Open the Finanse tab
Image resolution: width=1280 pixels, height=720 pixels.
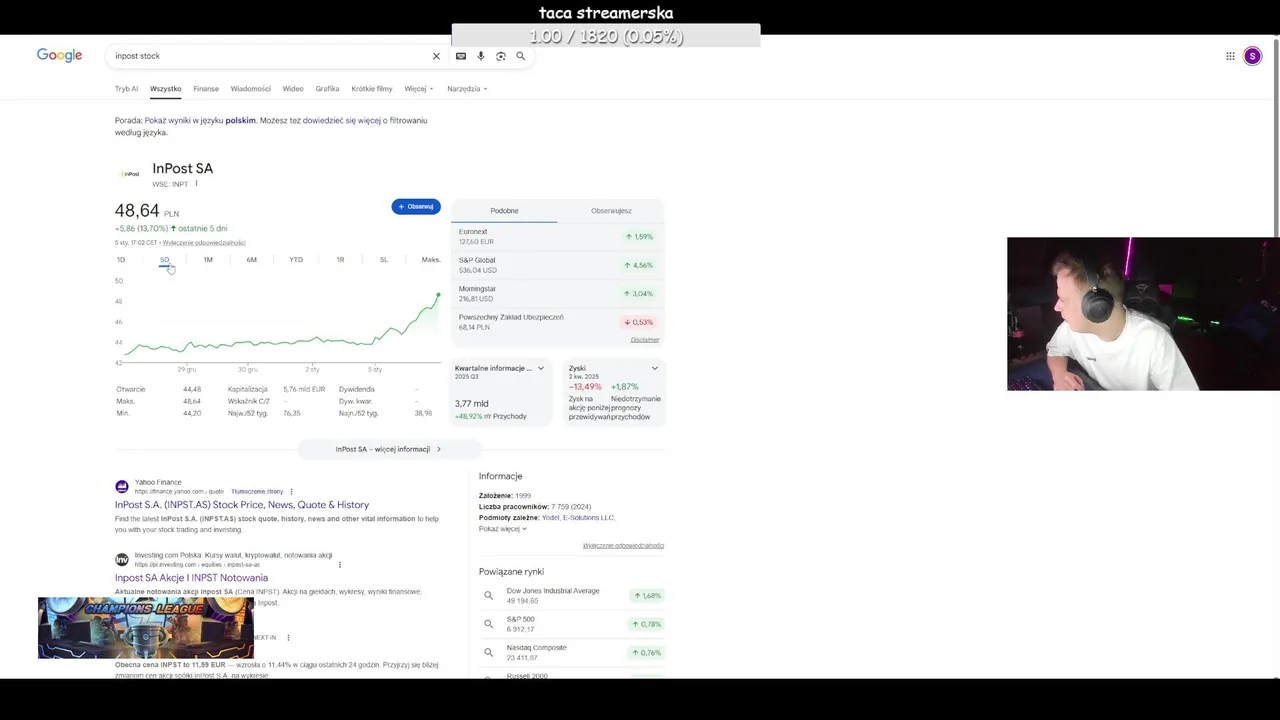click(206, 89)
